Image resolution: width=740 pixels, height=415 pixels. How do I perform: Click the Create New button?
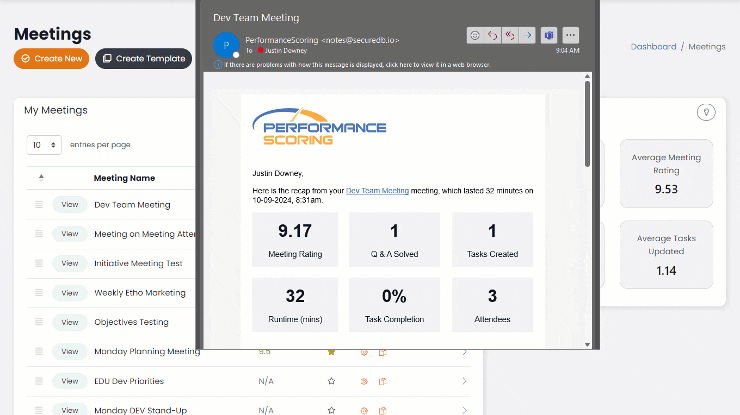pos(51,59)
